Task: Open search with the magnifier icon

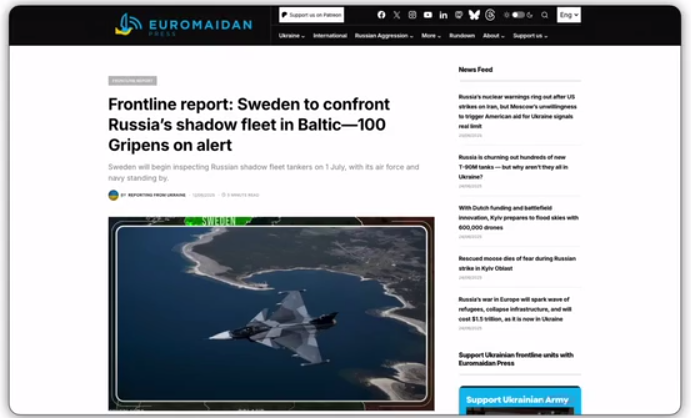Action: tap(545, 15)
